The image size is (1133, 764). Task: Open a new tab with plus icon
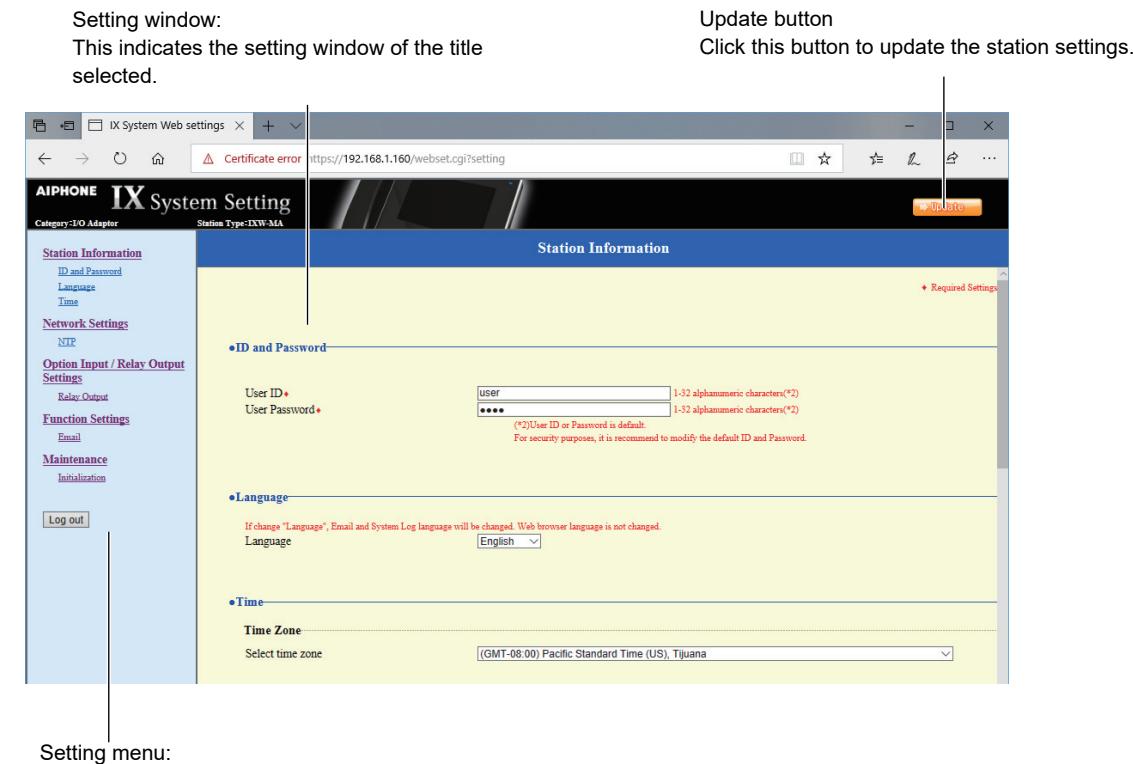268,126
